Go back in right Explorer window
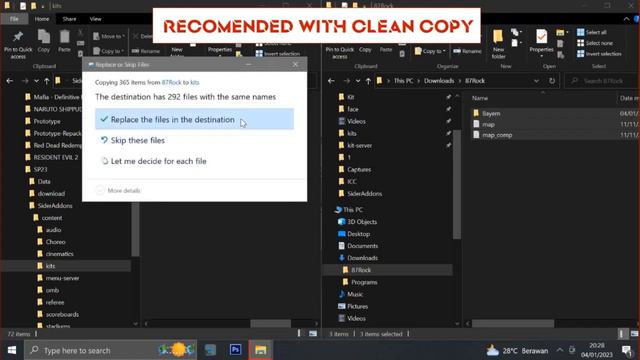Screen dimensions: 640x360 pyautogui.click(x=331, y=81)
